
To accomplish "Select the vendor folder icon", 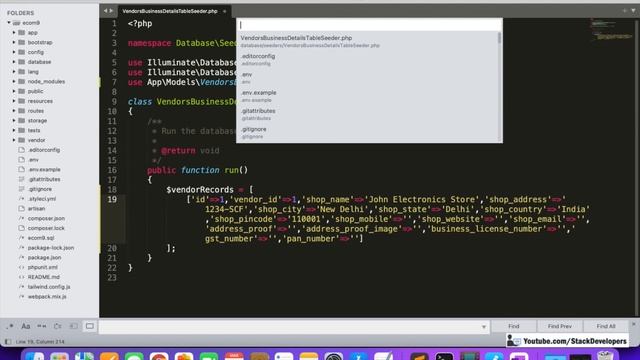I will (x=22, y=140).
